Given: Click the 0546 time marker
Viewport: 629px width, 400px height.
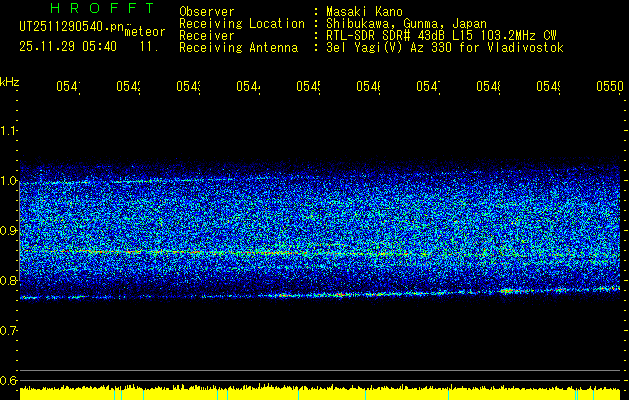Looking at the screenshot, I should click(x=369, y=86).
